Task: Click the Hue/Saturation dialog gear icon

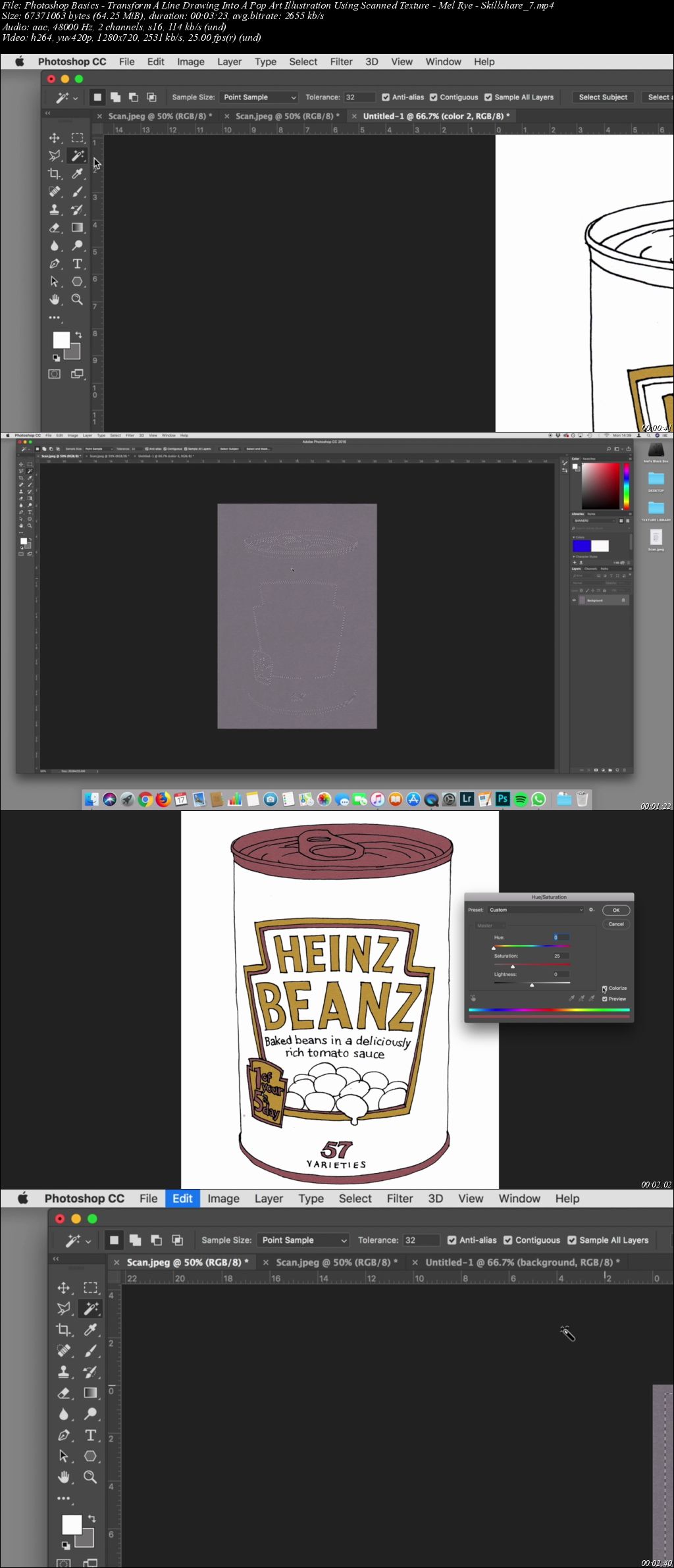Action: click(x=591, y=910)
